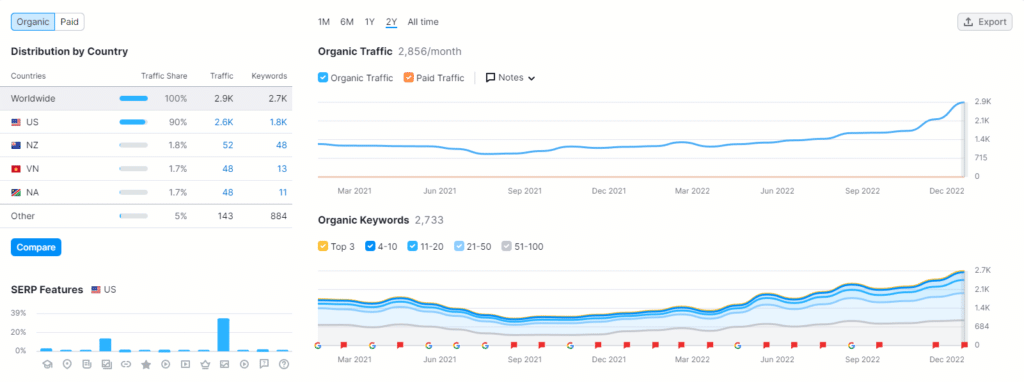The width and height of the screenshot is (1024, 382).
Task: Open the NZ traffic 52 link
Action: [x=227, y=146]
